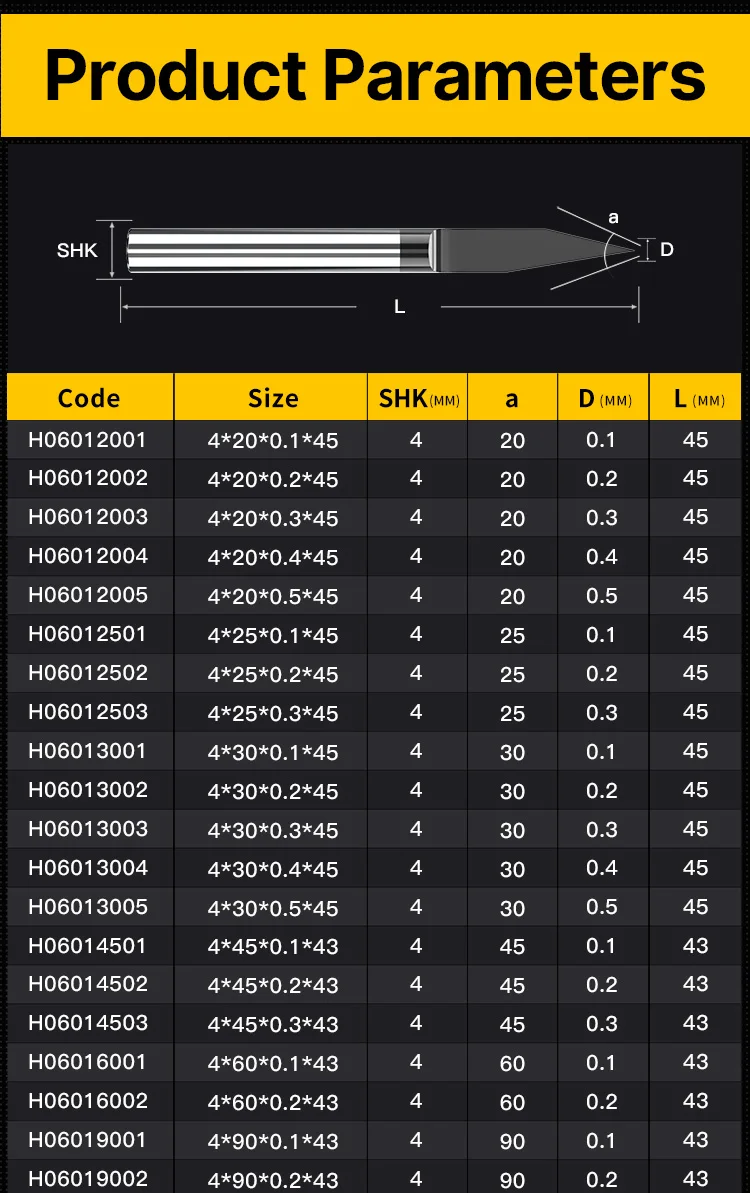The width and height of the screenshot is (750, 1193).
Task: Click the SHK(MM) column header
Action: 419,398
